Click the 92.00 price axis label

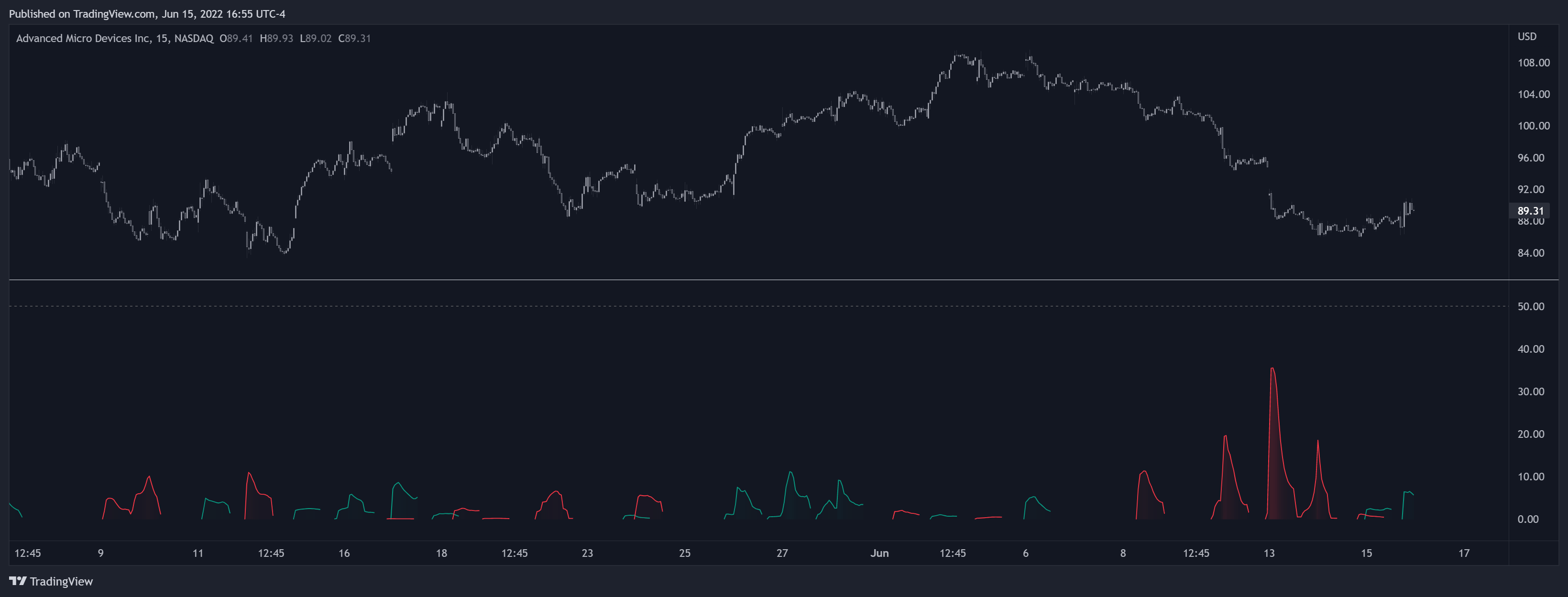[1530, 189]
